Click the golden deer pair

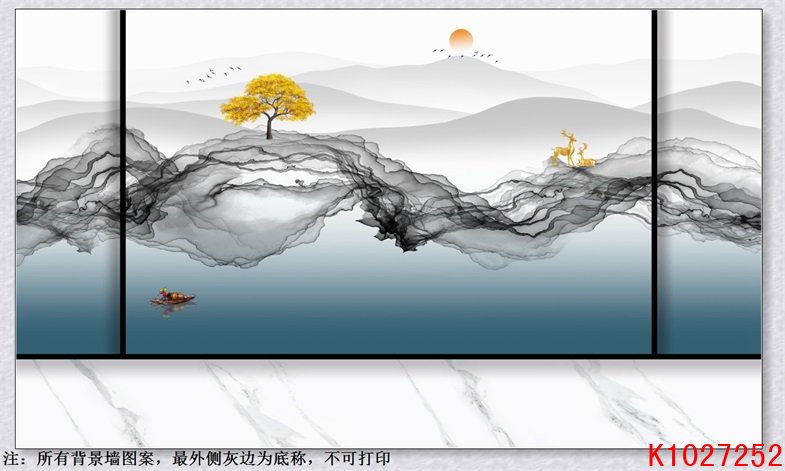[574, 149]
